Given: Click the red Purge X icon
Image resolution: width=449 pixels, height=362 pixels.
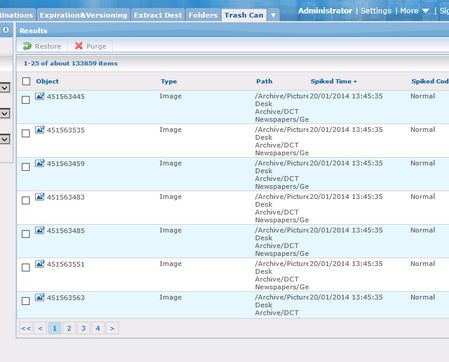Looking at the screenshot, I should click(79, 46).
